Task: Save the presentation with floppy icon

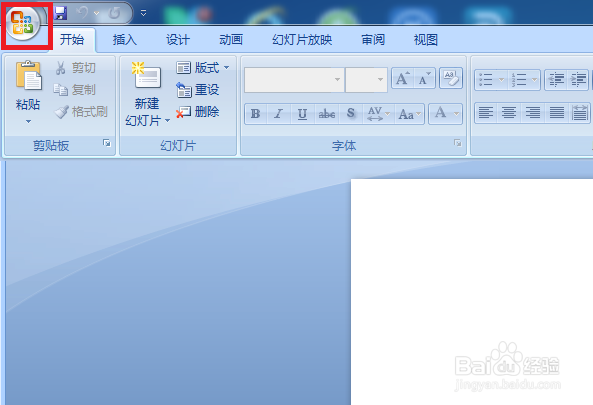Action: (60, 14)
